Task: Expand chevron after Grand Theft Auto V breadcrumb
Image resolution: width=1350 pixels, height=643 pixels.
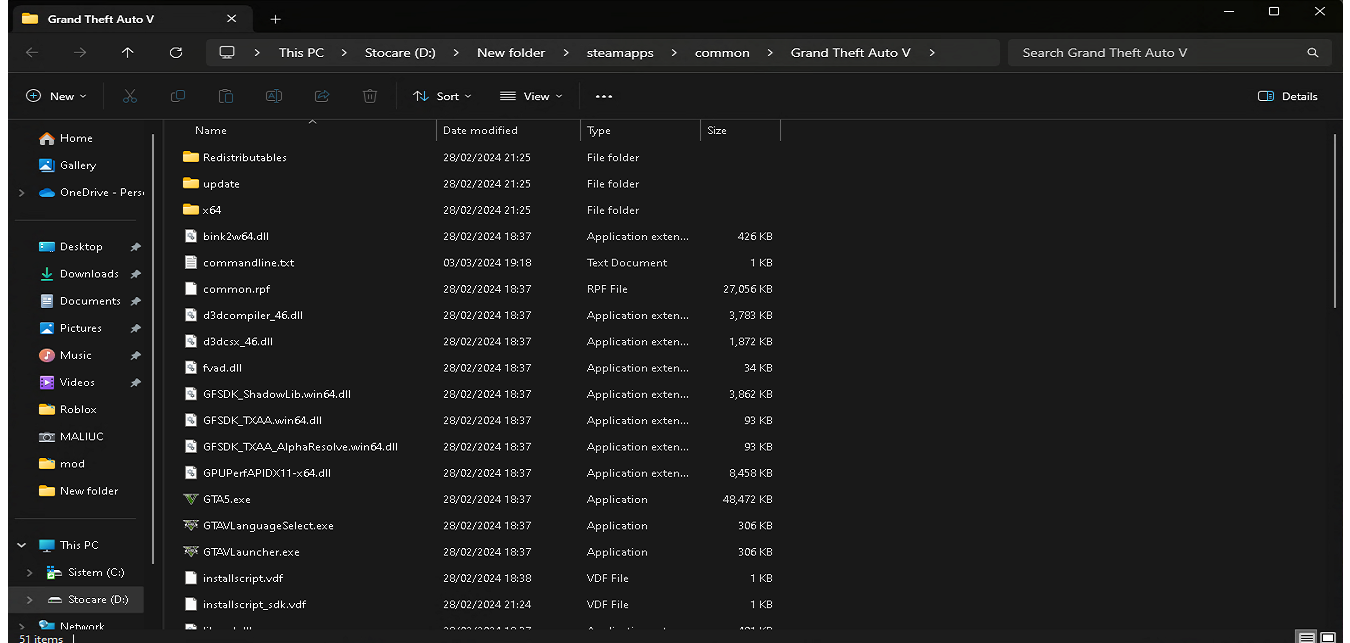Action: 932,53
